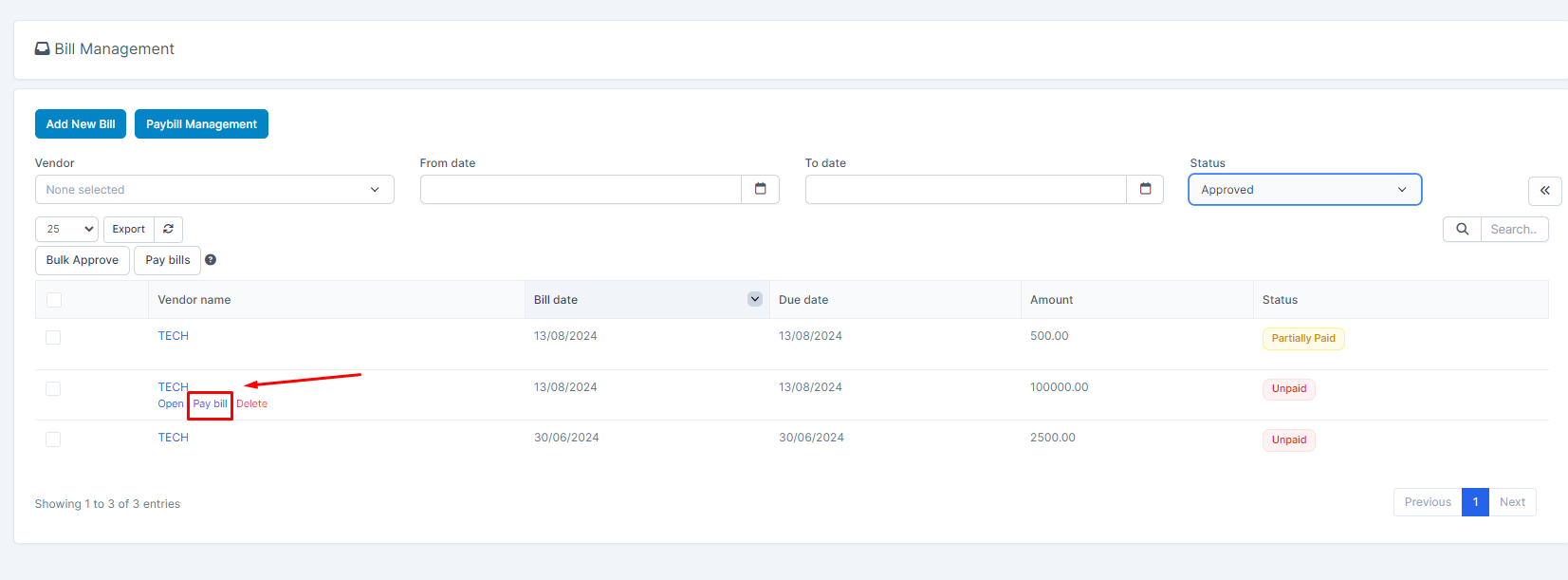Open the To date calendar picker icon
1568x580 pixels.
pyautogui.click(x=1145, y=189)
